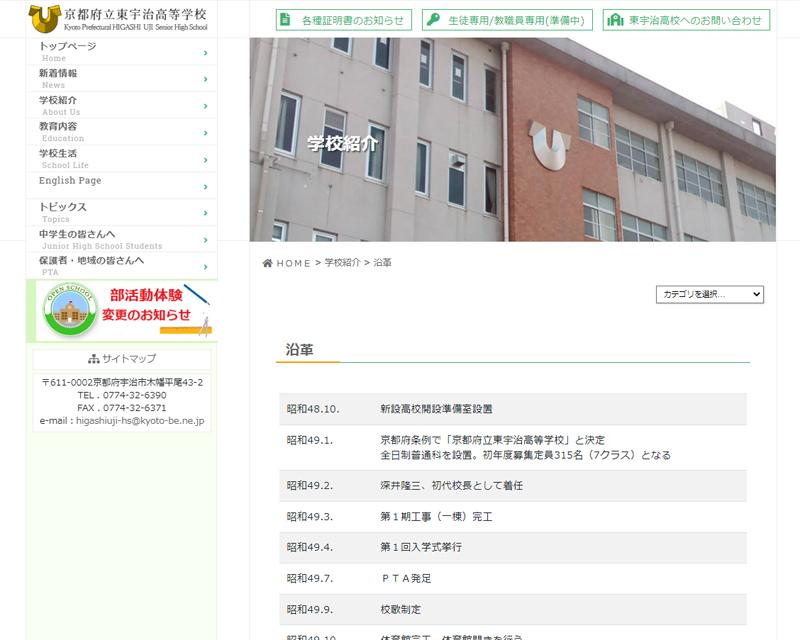Open 保護者・地域の皆さんへ PTA page
800x640 pixels.
click(120, 265)
